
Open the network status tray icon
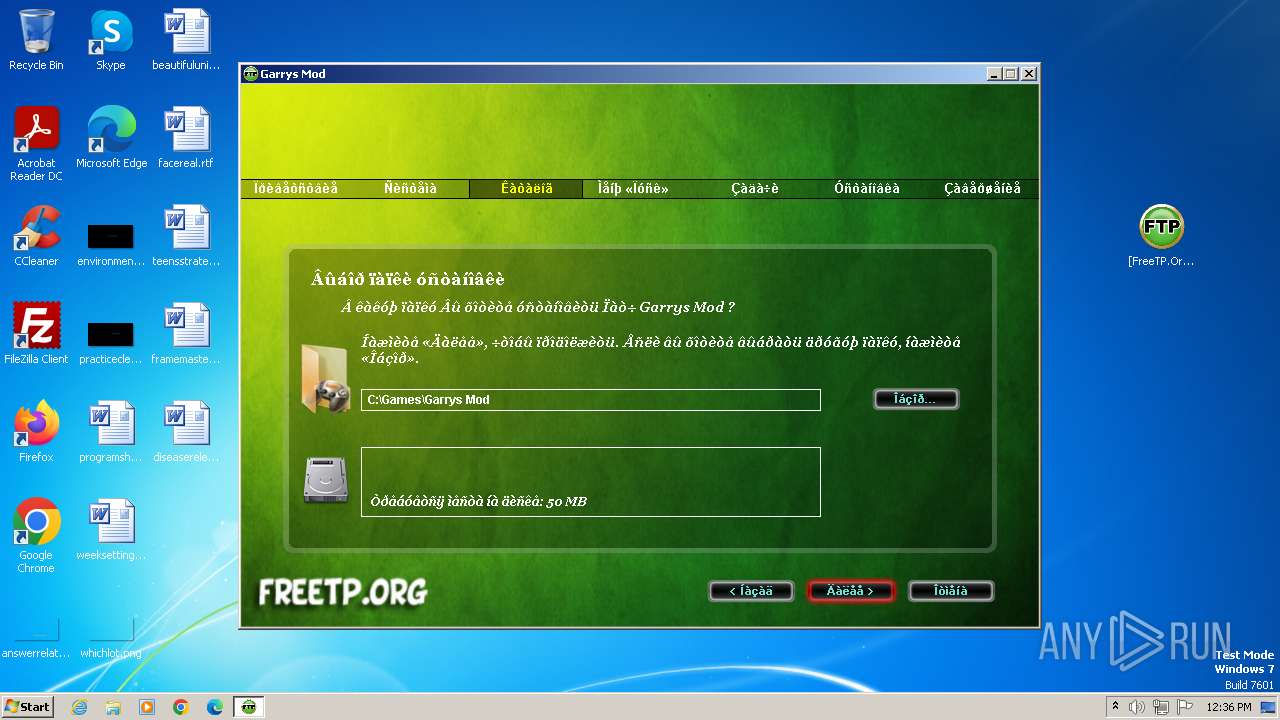tap(1161, 707)
